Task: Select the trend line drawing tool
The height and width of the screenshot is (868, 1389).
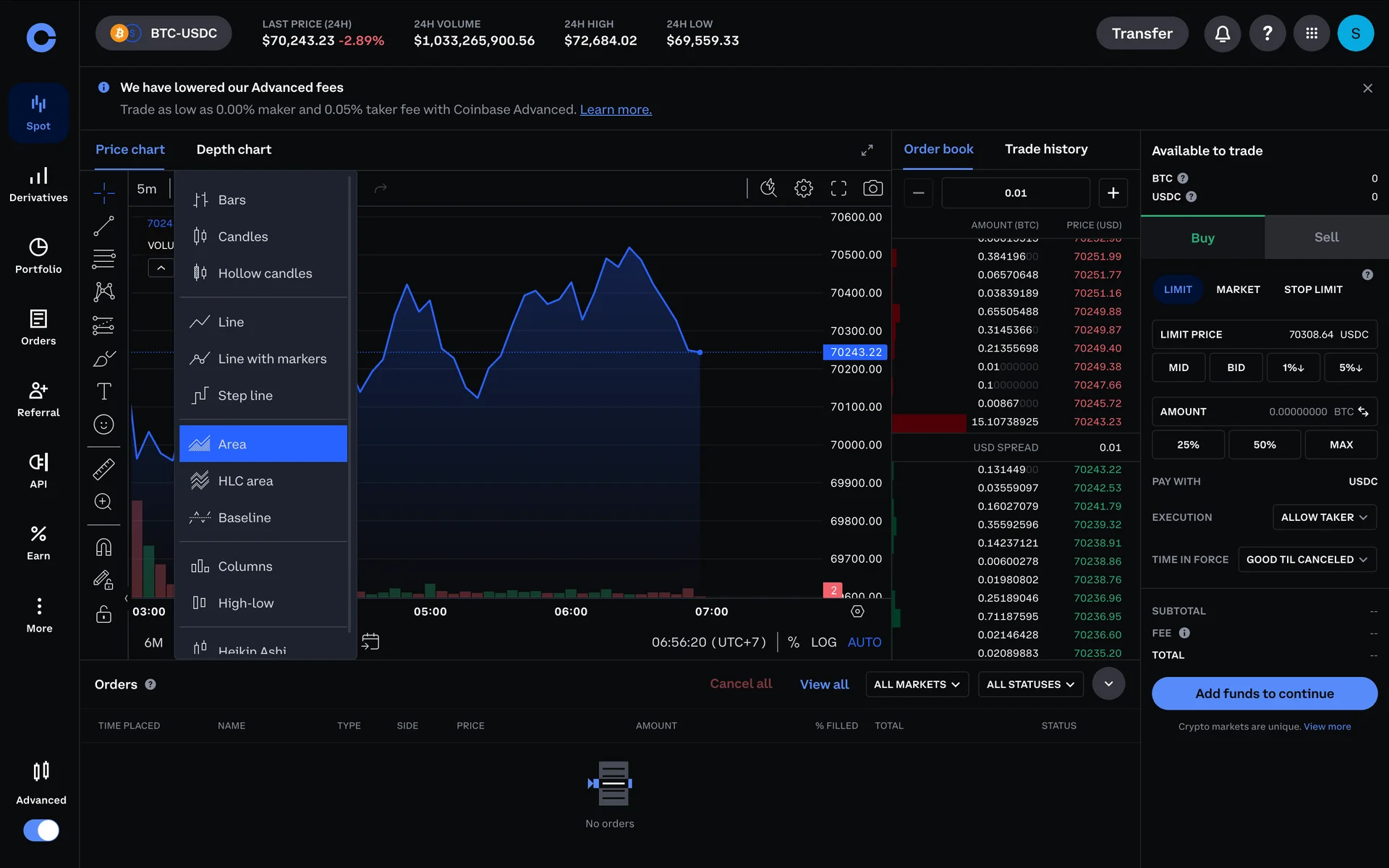Action: (103, 226)
